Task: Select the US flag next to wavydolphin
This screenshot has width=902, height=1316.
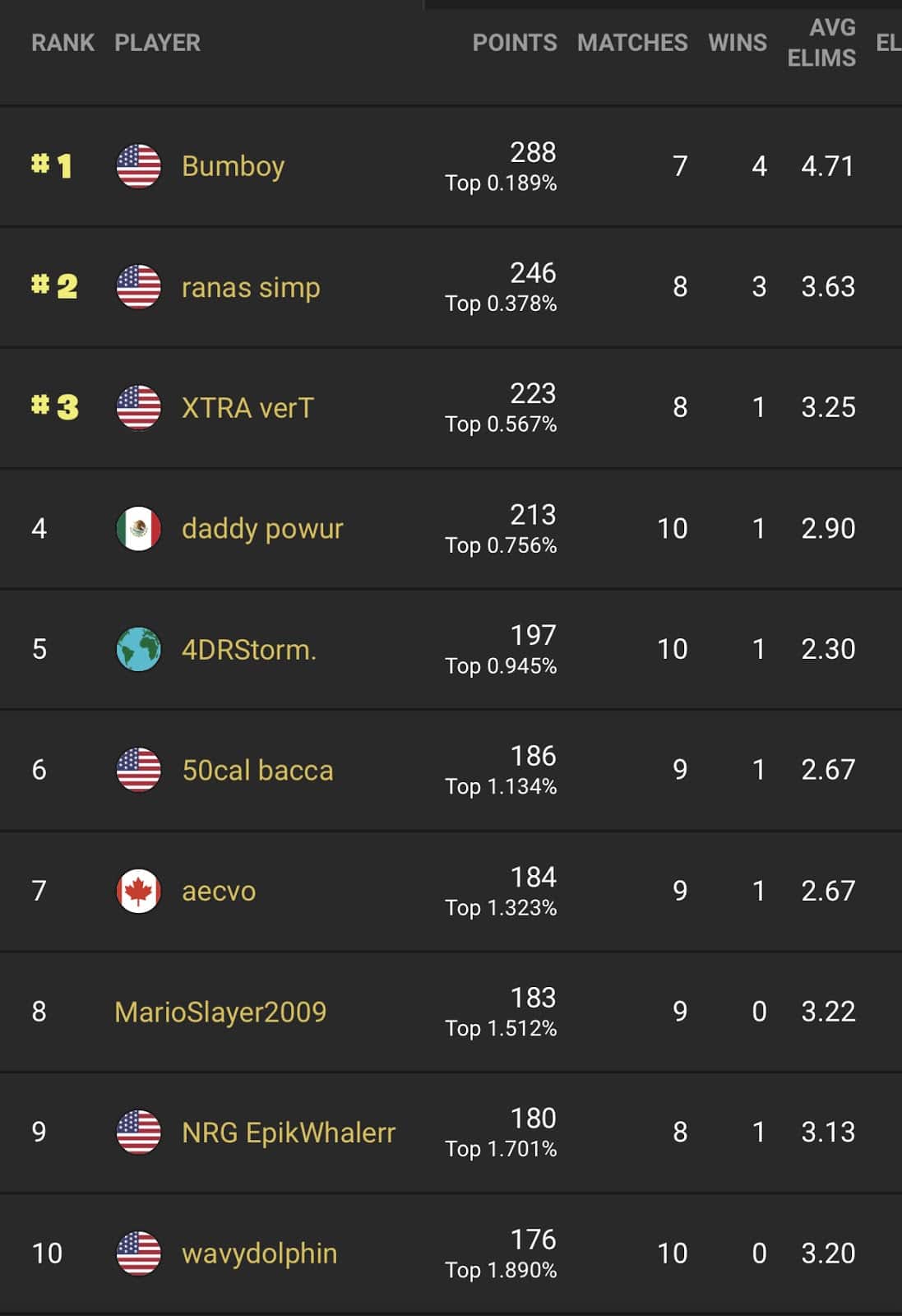Action: (x=138, y=1252)
